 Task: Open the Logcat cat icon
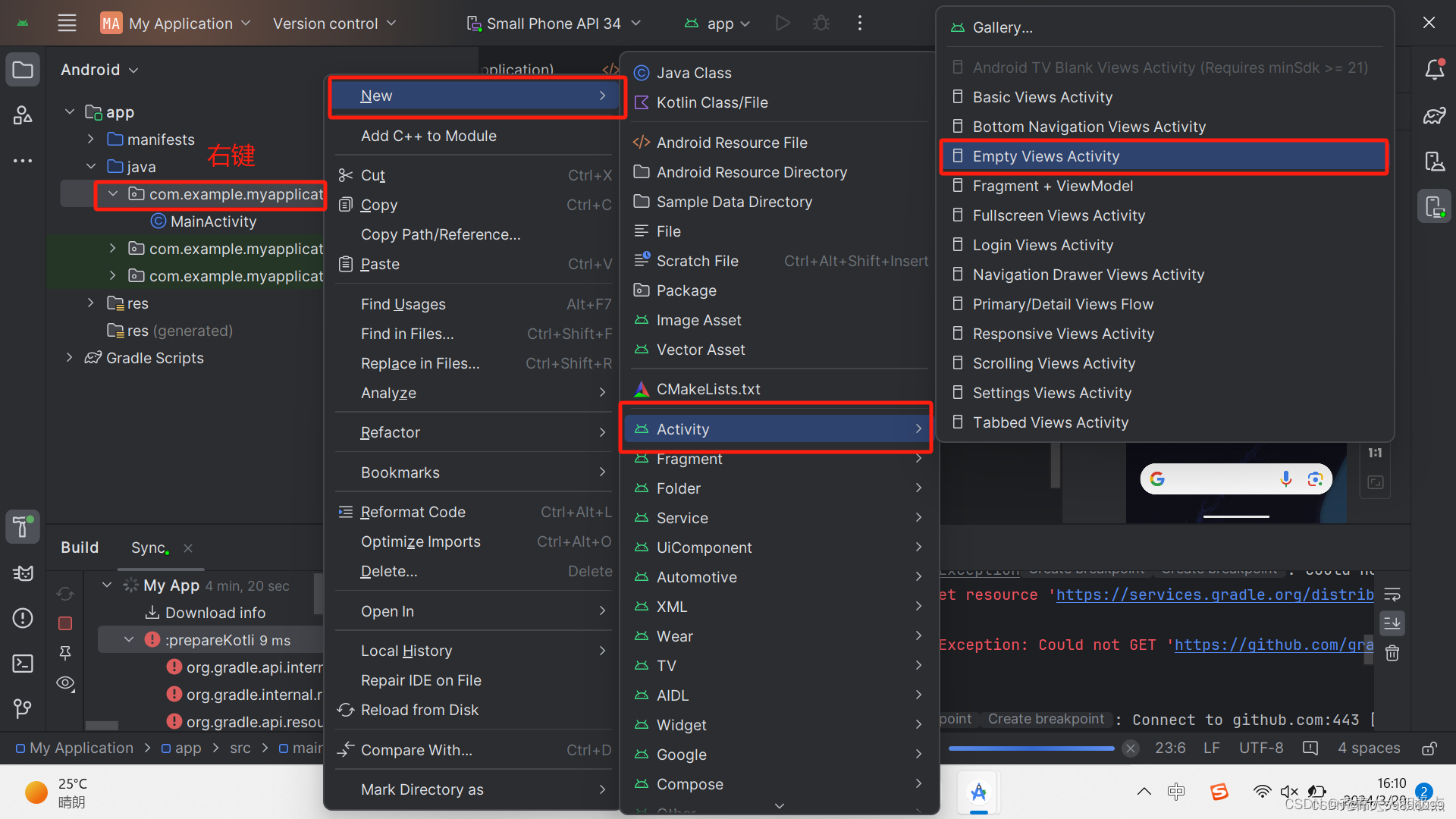click(x=23, y=573)
